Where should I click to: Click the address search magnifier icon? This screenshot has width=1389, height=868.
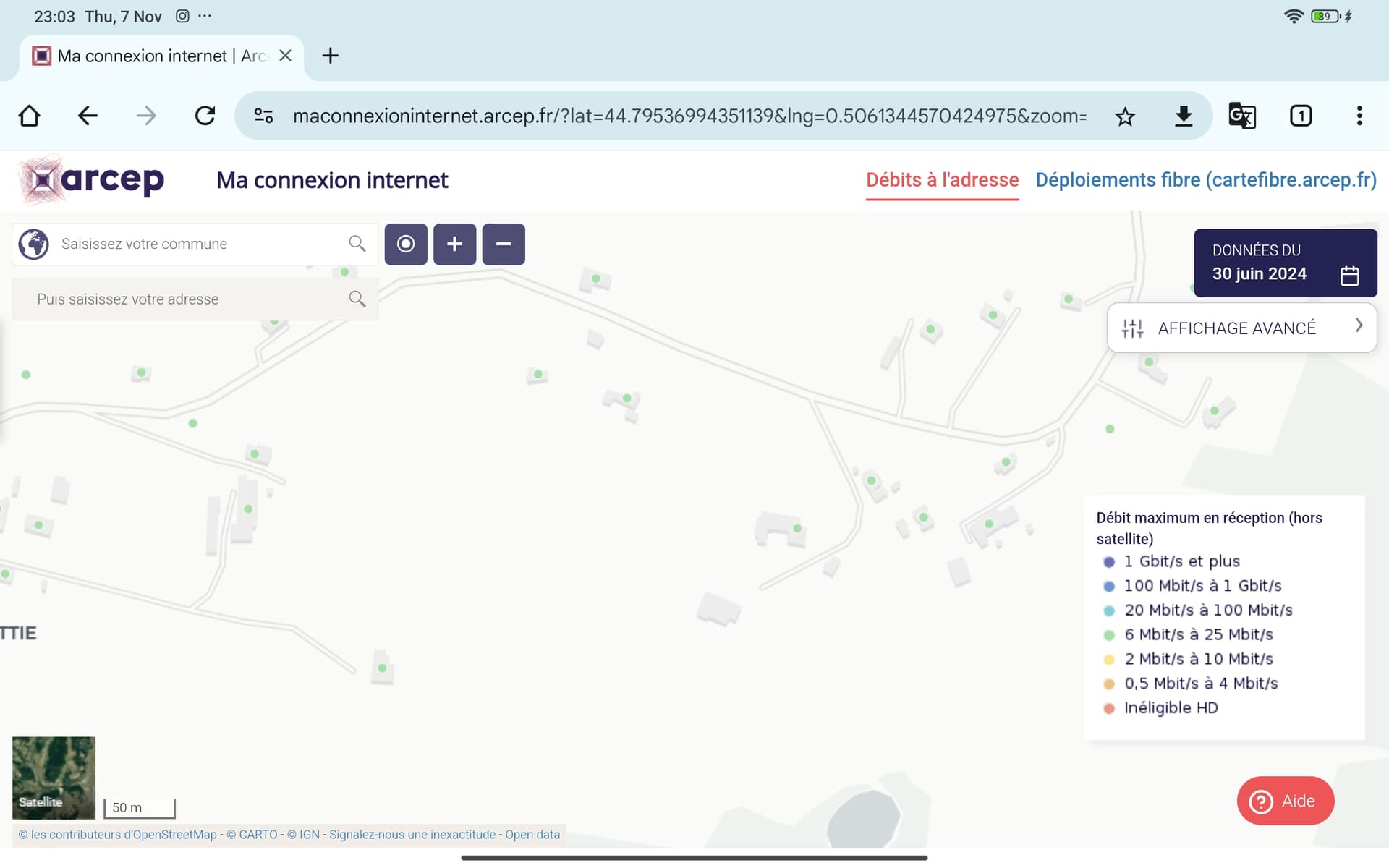(x=357, y=299)
